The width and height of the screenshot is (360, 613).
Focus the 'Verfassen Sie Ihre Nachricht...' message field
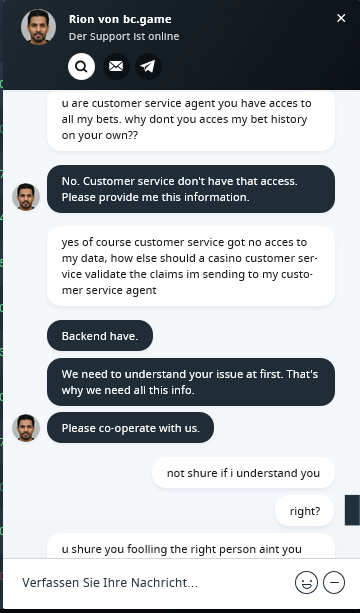coord(152,583)
